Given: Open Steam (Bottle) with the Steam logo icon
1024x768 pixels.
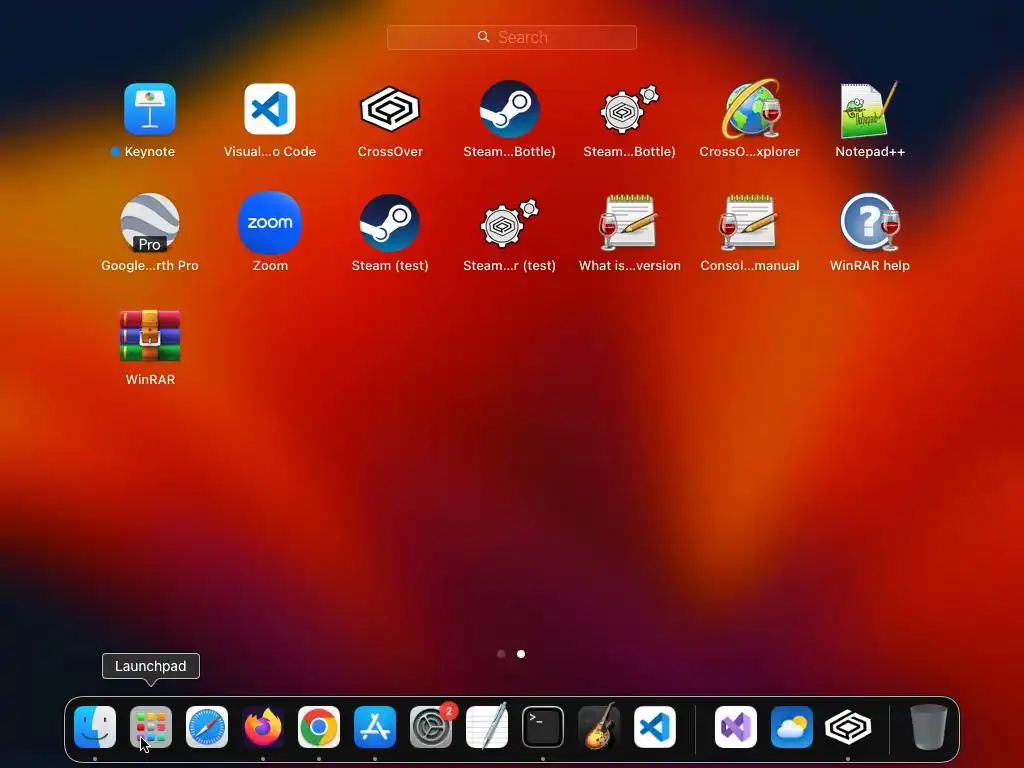Looking at the screenshot, I should tap(509, 109).
